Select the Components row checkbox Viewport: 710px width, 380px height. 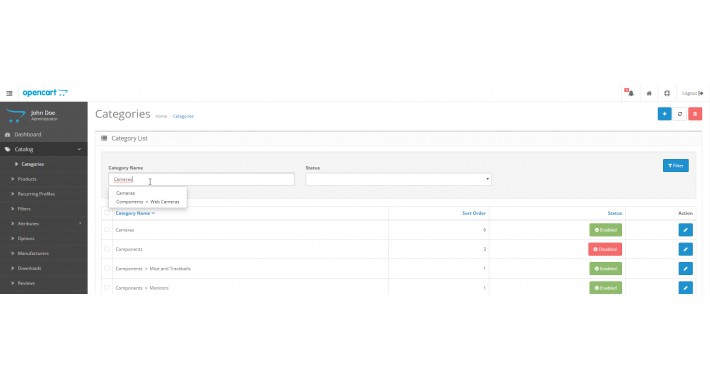(x=107, y=249)
